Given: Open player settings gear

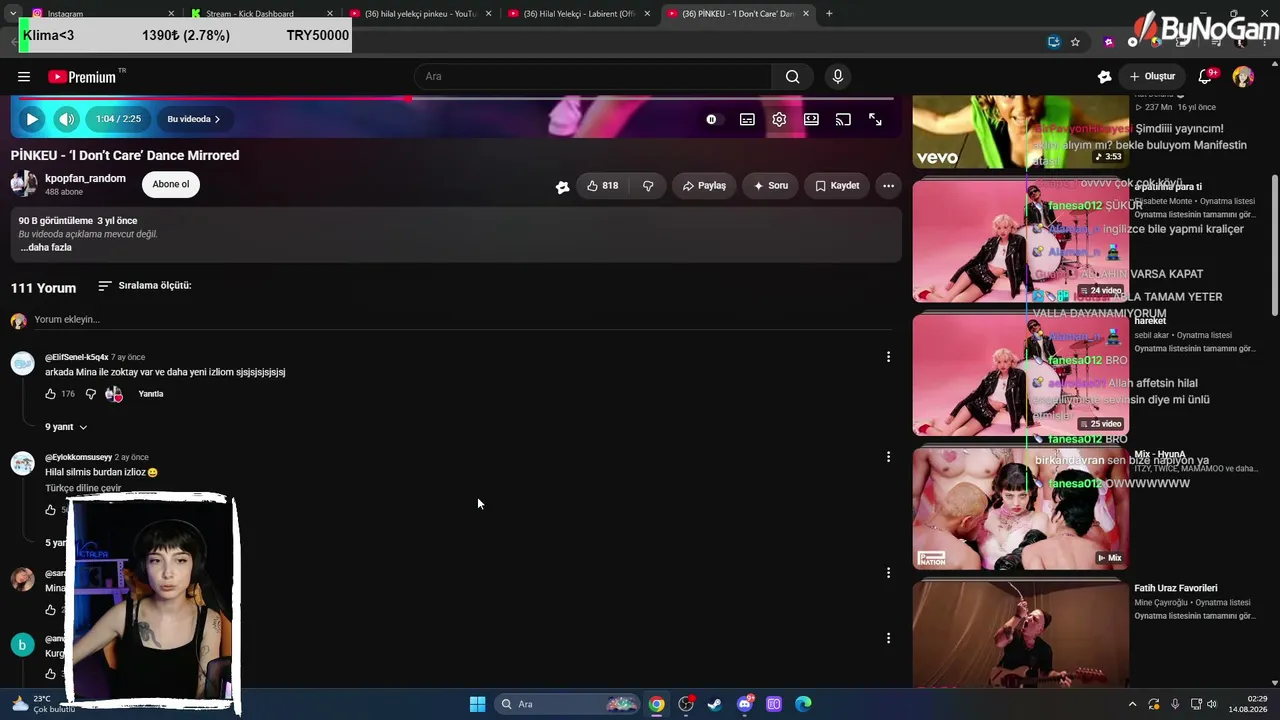Looking at the screenshot, I should click(x=779, y=119).
